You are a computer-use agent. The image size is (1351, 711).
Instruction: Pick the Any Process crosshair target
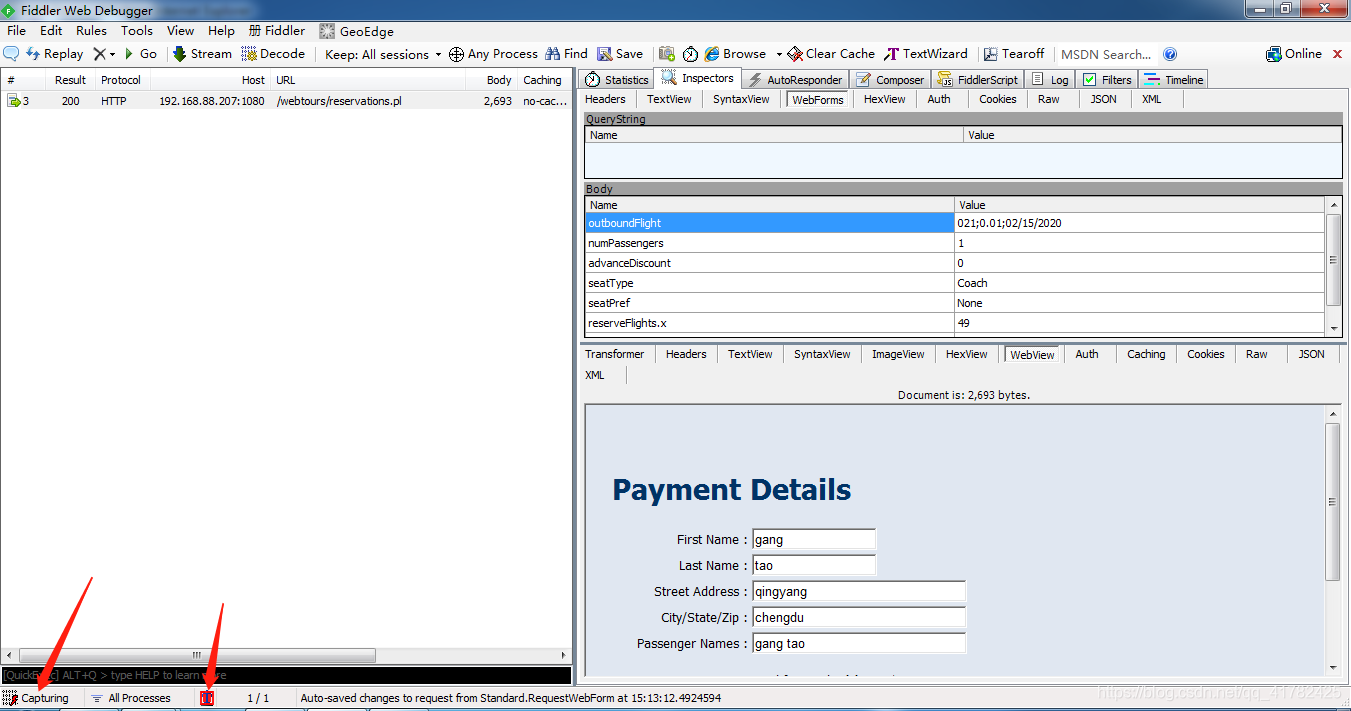(493, 54)
